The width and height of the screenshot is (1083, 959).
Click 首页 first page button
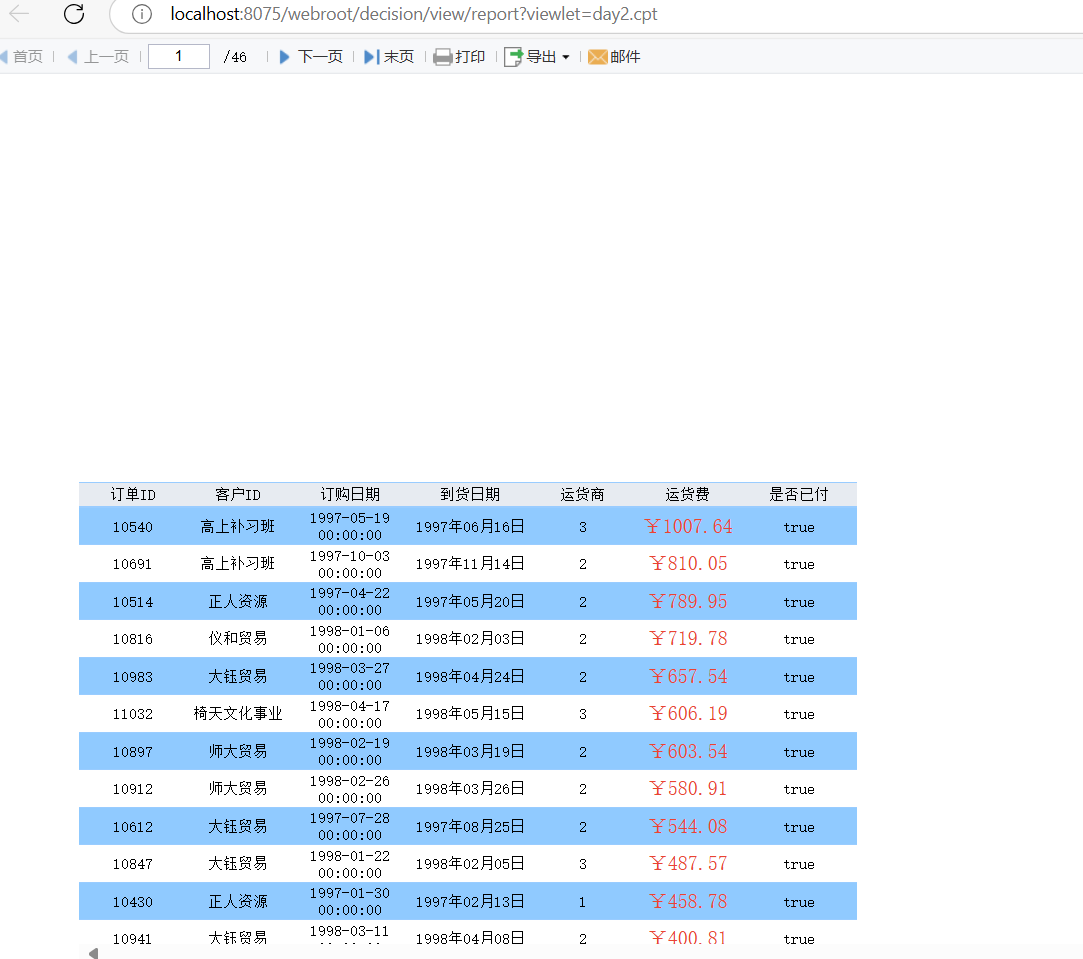point(28,57)
